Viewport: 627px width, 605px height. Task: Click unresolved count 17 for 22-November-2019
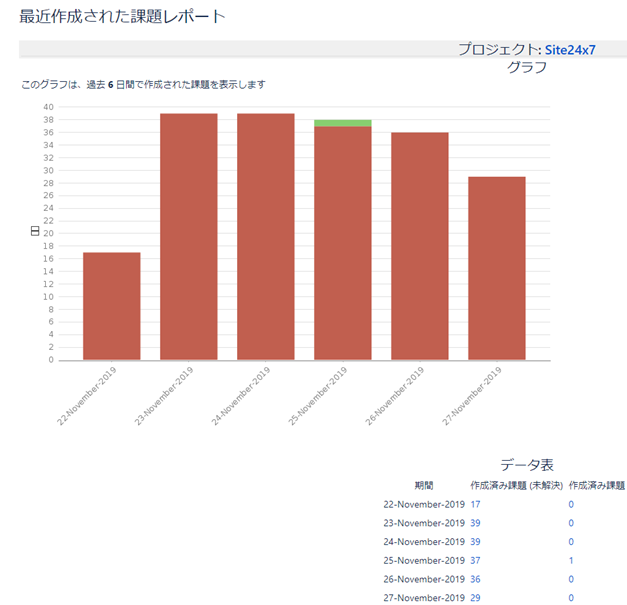pyautogui.click(x=475, y=504)
